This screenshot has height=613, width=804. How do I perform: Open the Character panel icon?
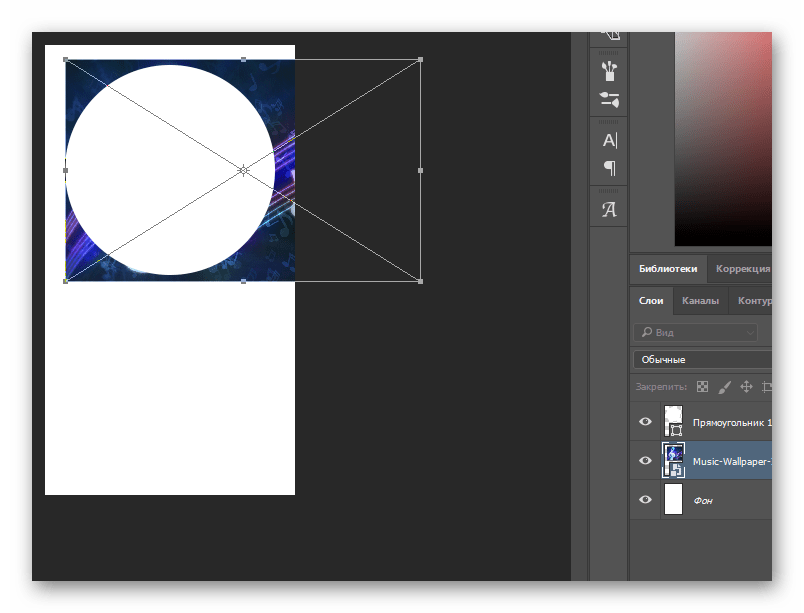coord(610,140)
